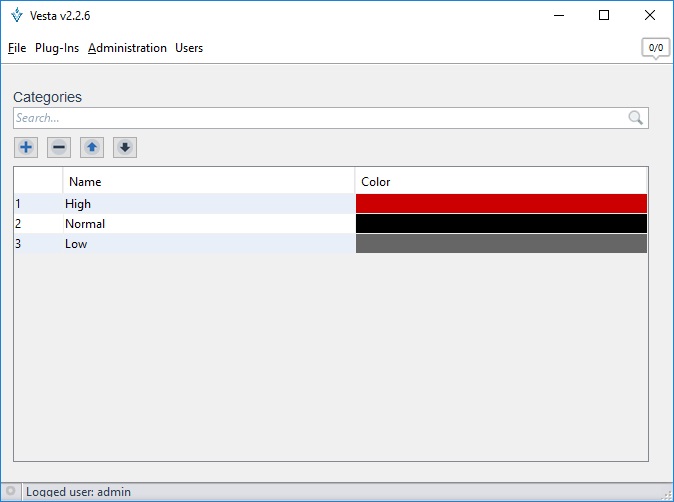Screen dimensions: 674x502
Task: Move category up with the up arrow icon
Action: 92,148
